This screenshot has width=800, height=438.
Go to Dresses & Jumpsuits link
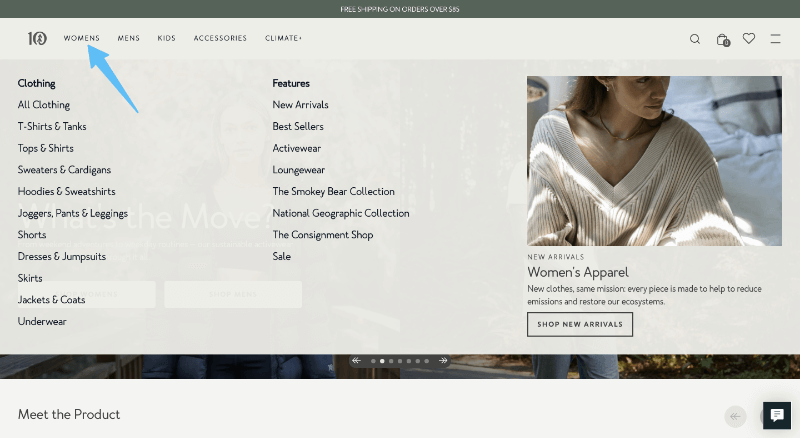(x=61, y=257)
